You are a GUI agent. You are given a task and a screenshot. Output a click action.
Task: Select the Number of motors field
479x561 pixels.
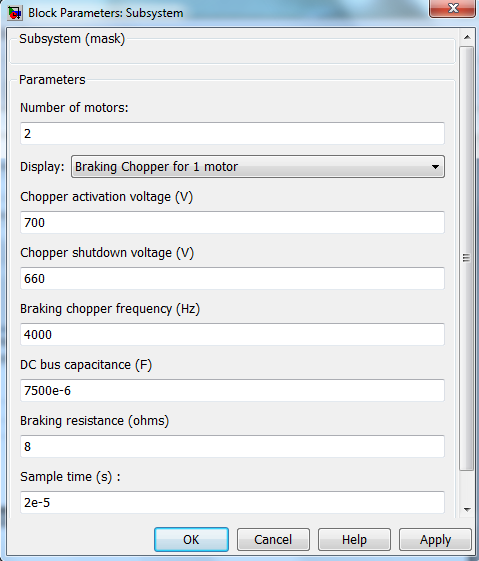click(x=232, y=133)
